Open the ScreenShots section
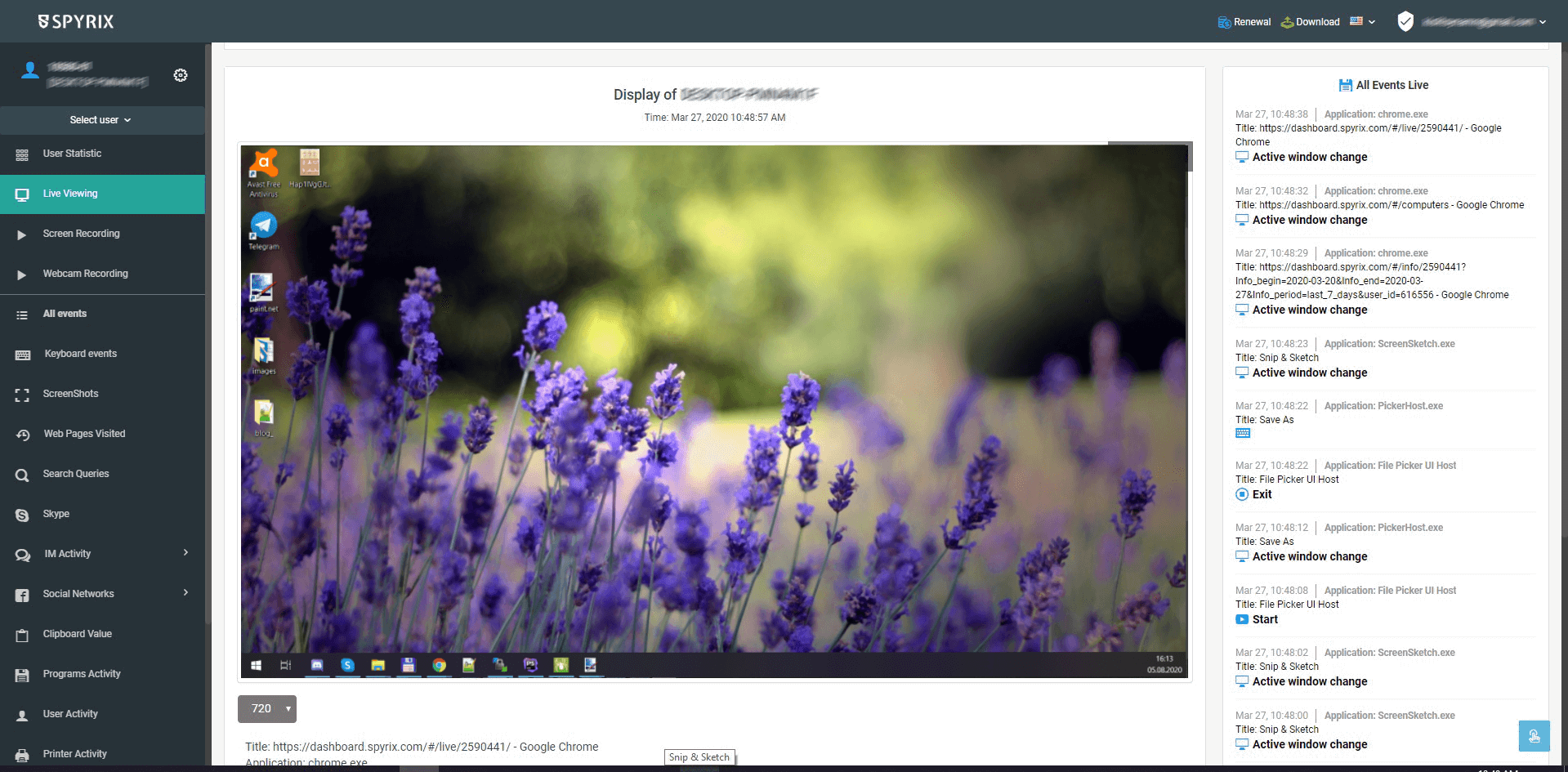Screen dimensions: 1568x772 (70, 394)
